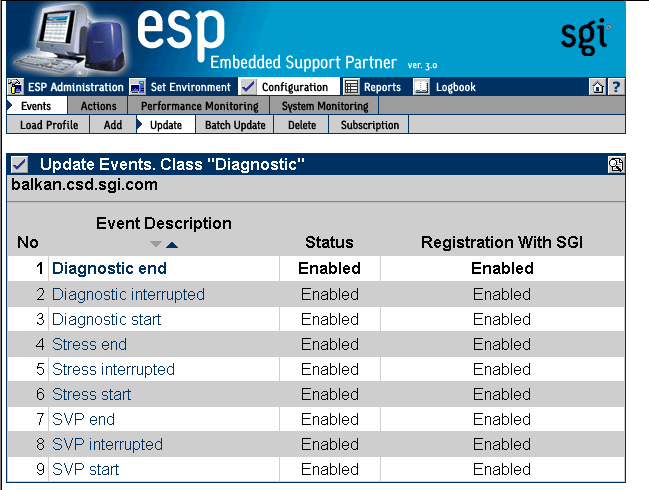The width and height of the screenshot is (649, 490).
Task: Select the Configuration menu
Action: click(295, 87)
